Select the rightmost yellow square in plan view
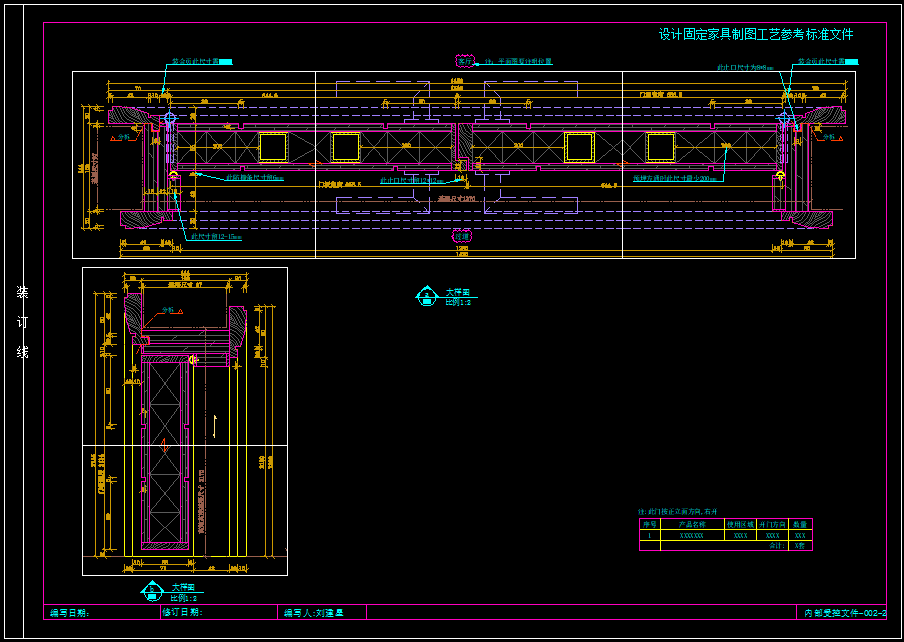 [661, 147]
